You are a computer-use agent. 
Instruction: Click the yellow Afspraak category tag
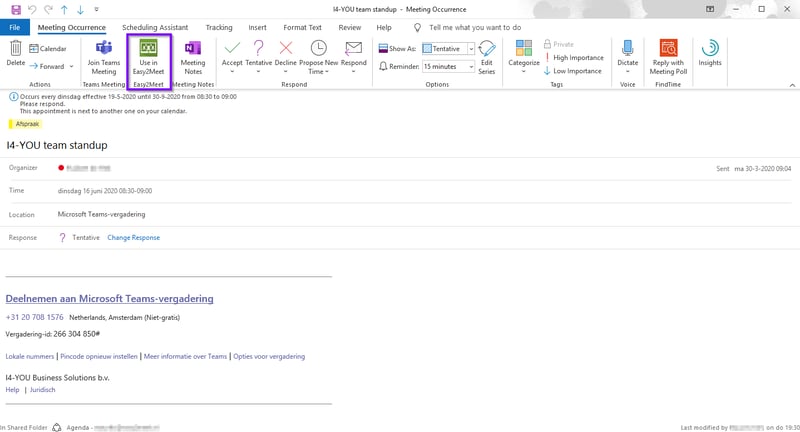24,124
